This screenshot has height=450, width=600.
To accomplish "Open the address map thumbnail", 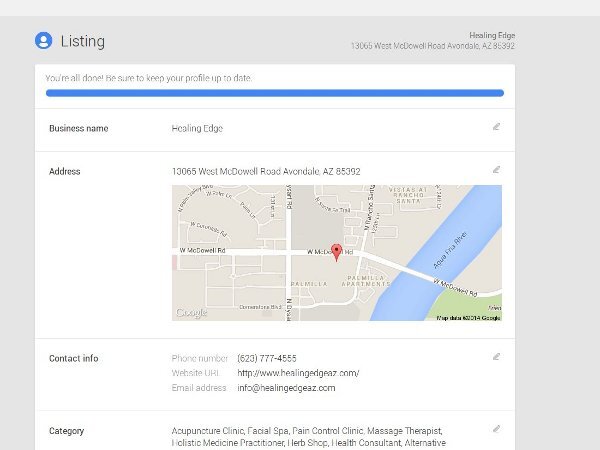I will [x=337, y=253].
